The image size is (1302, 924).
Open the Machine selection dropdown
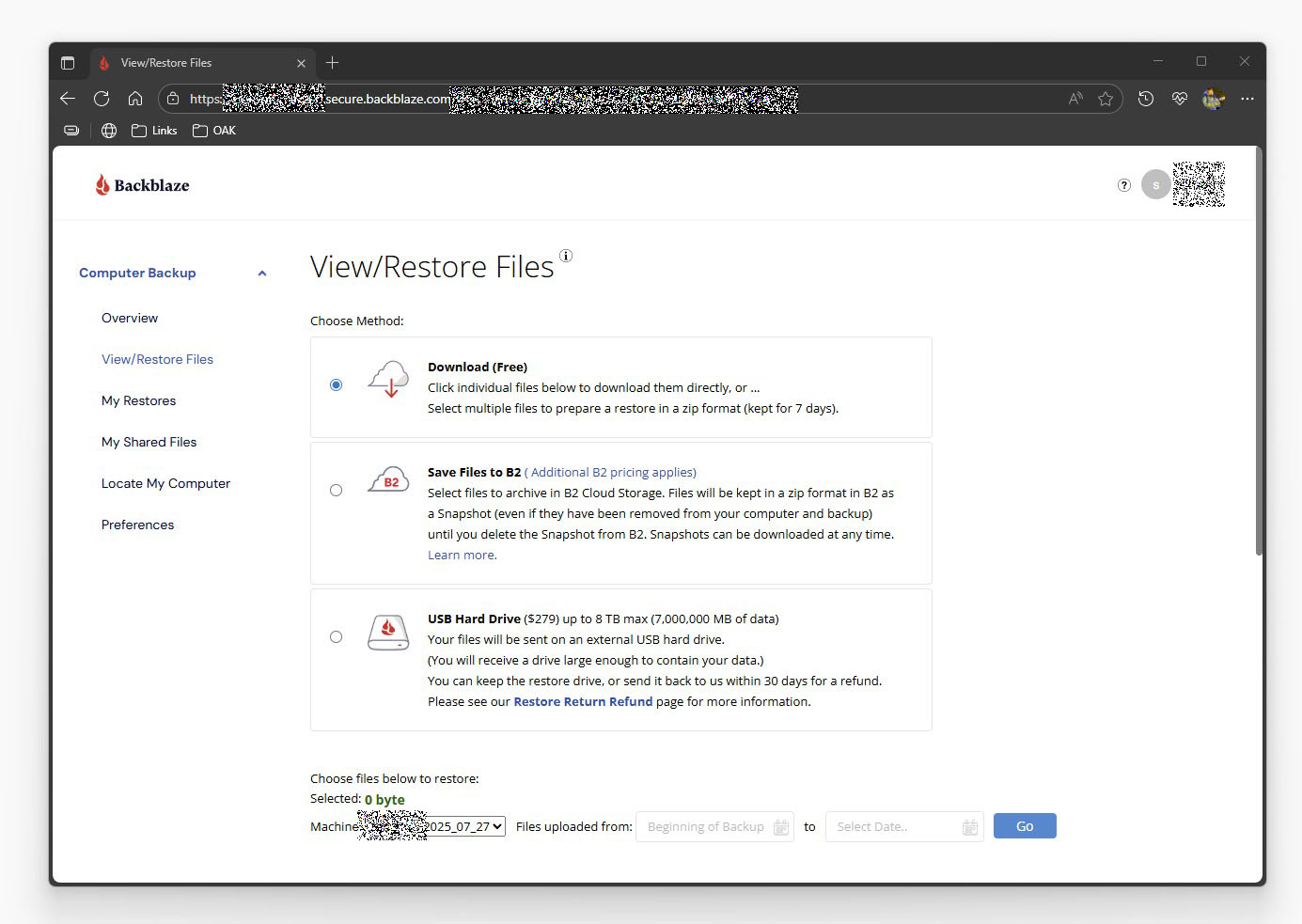(x=464, y=826)
